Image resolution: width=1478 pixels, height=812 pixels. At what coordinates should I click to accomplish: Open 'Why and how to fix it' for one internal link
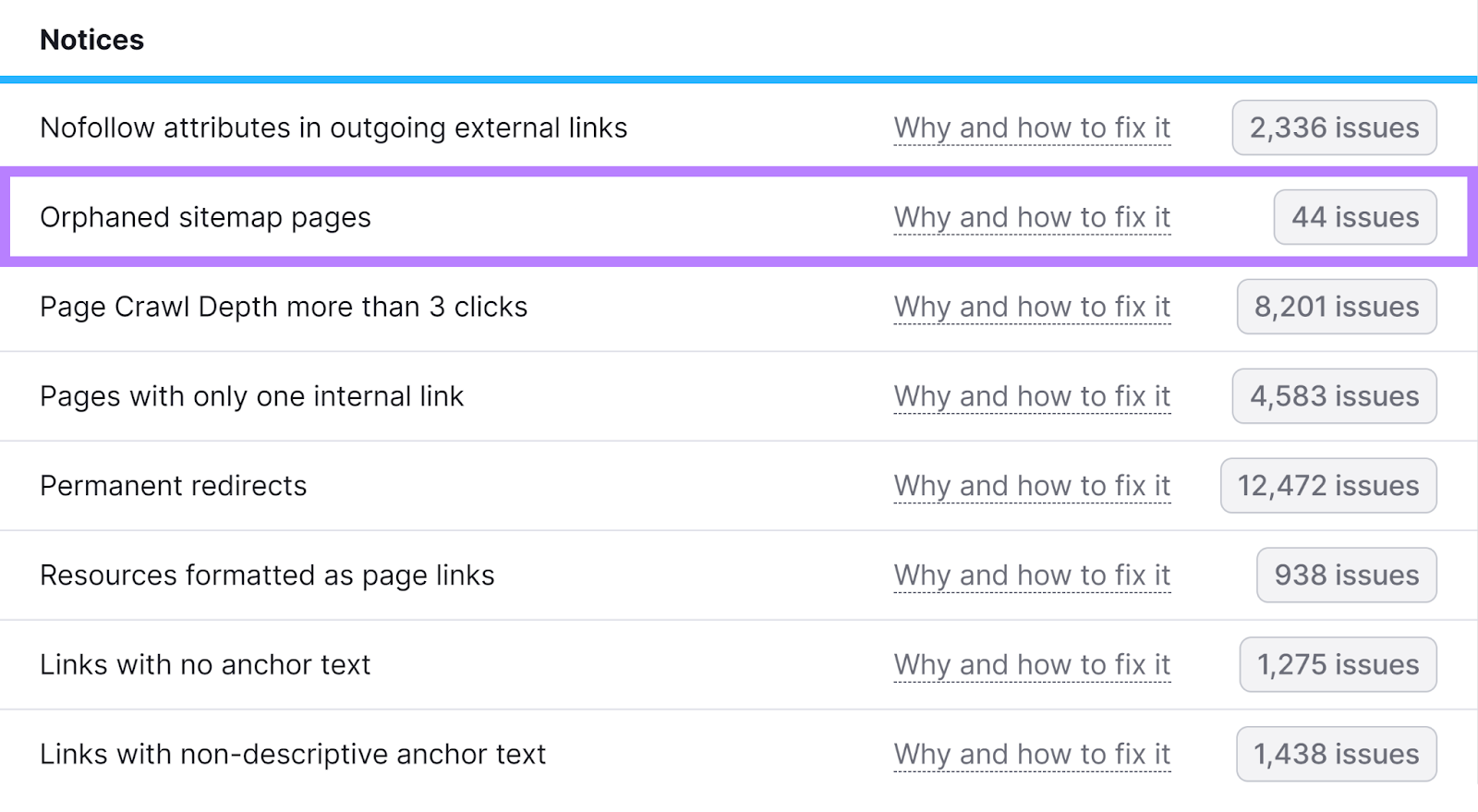pyautogui.click(x=1032, y=396)
